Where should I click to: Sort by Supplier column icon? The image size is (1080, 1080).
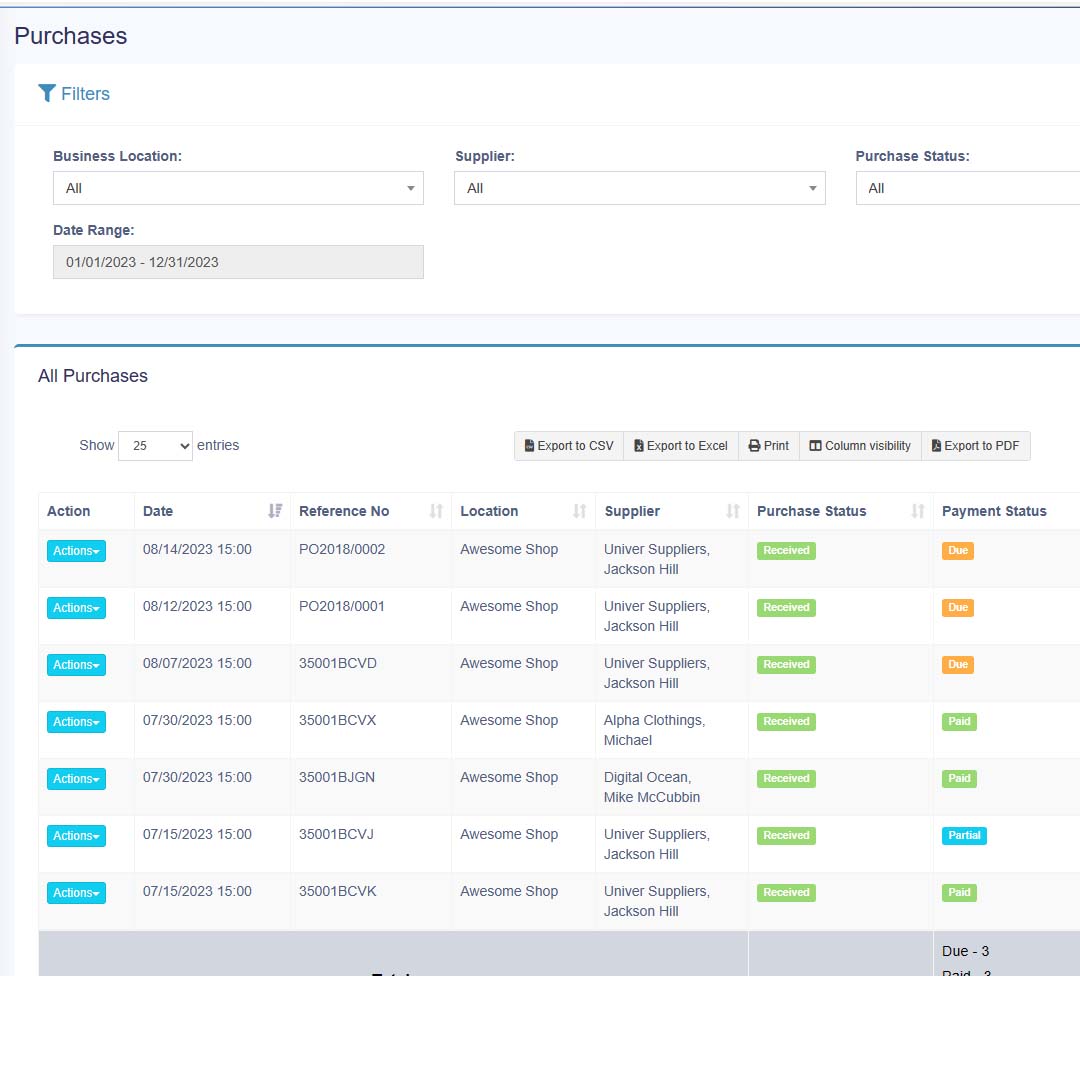point(733,511)
